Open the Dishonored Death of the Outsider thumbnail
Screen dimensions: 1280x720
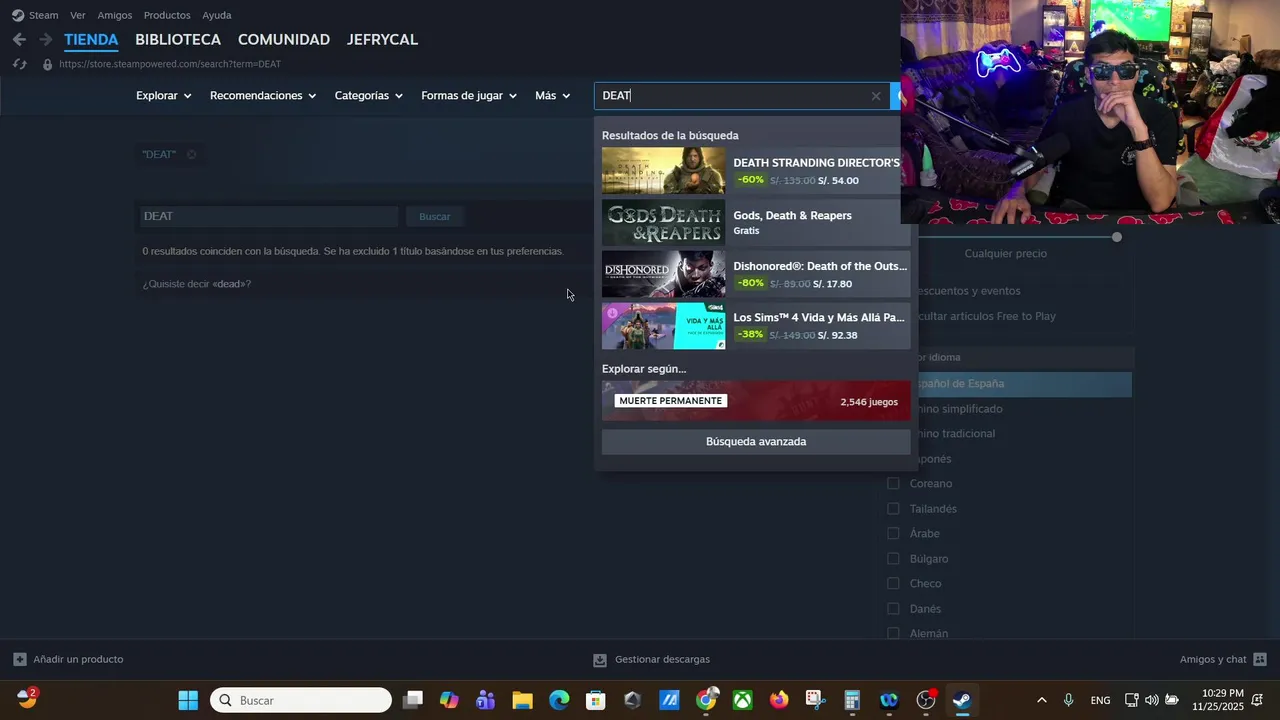pos(664,274)
